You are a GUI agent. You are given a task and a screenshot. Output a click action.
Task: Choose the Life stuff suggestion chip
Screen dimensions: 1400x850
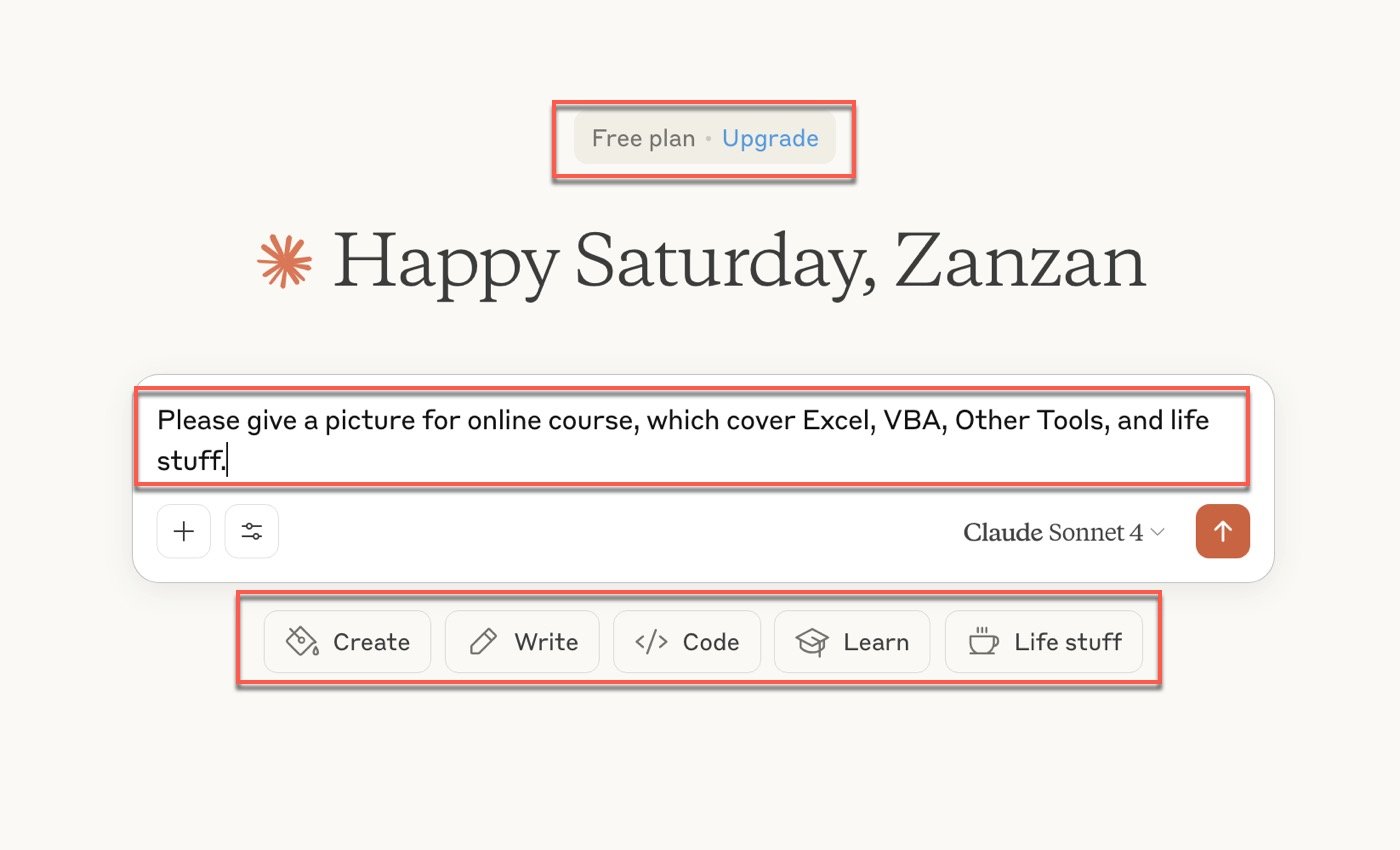coord(1044,641)
